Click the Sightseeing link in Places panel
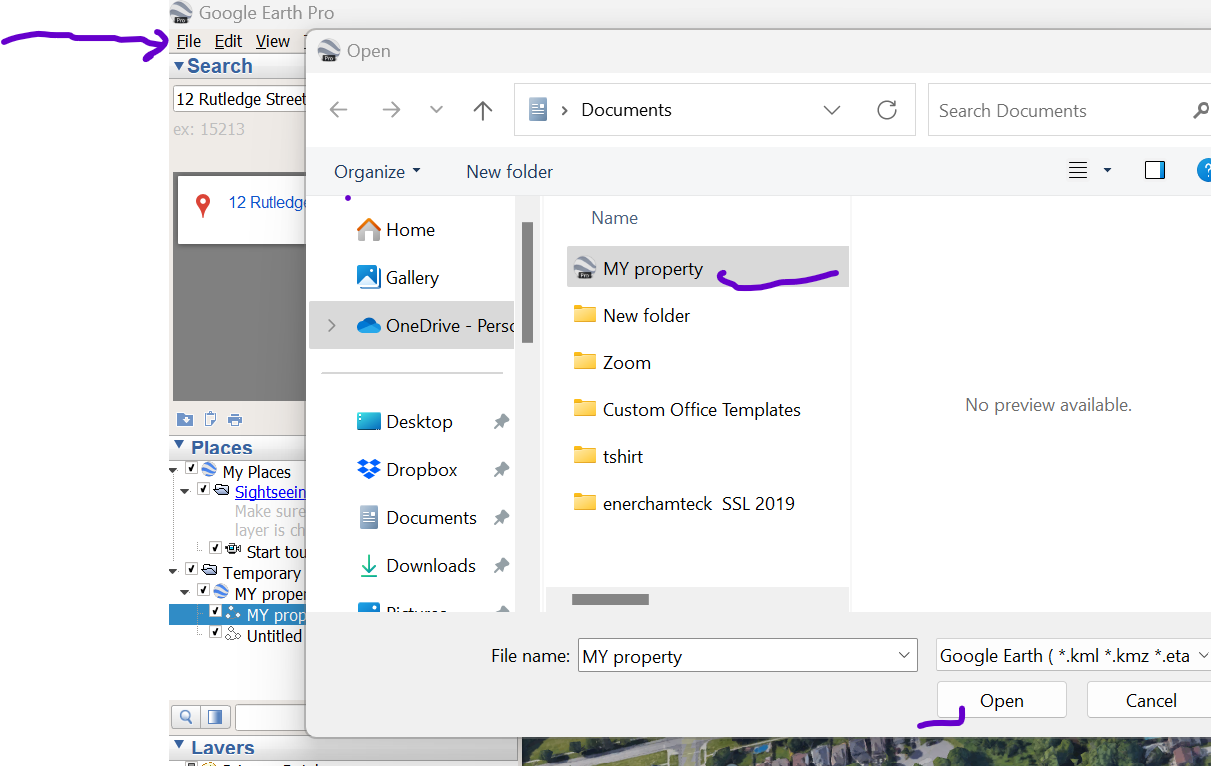Screen dimensions: 1211x766 click(270, 491)
